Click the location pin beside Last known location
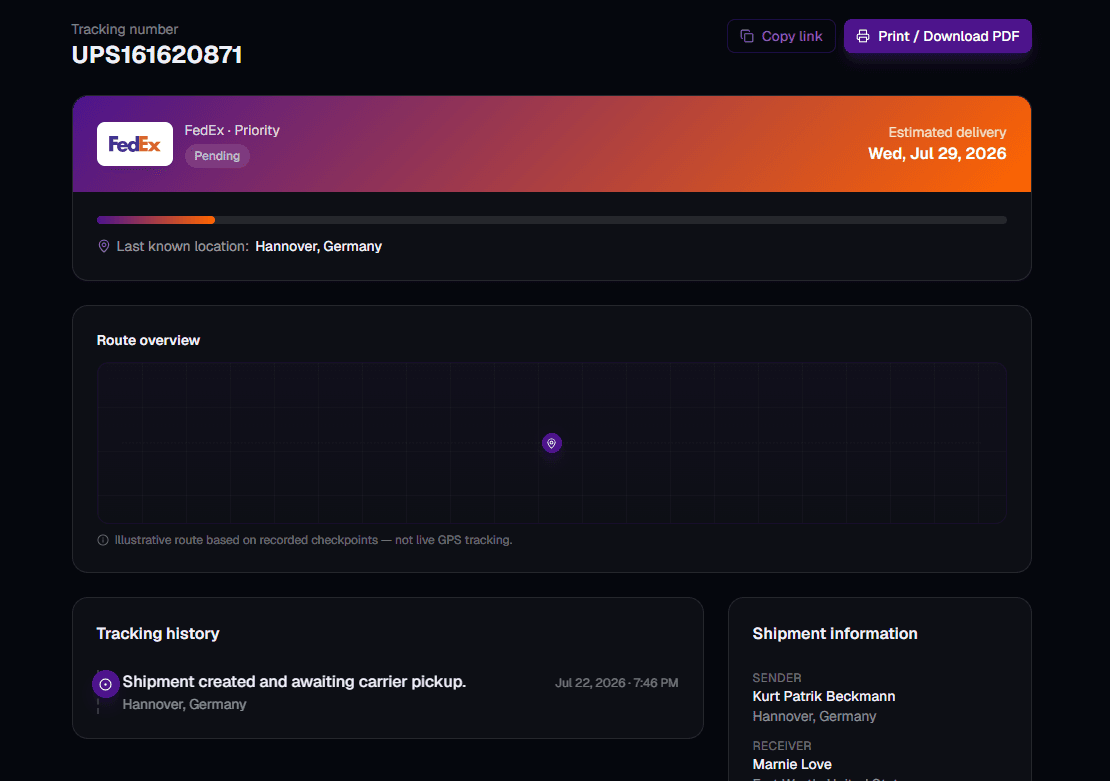Image resolution: width=1110 pixels, height=781 pixels. 103,246
